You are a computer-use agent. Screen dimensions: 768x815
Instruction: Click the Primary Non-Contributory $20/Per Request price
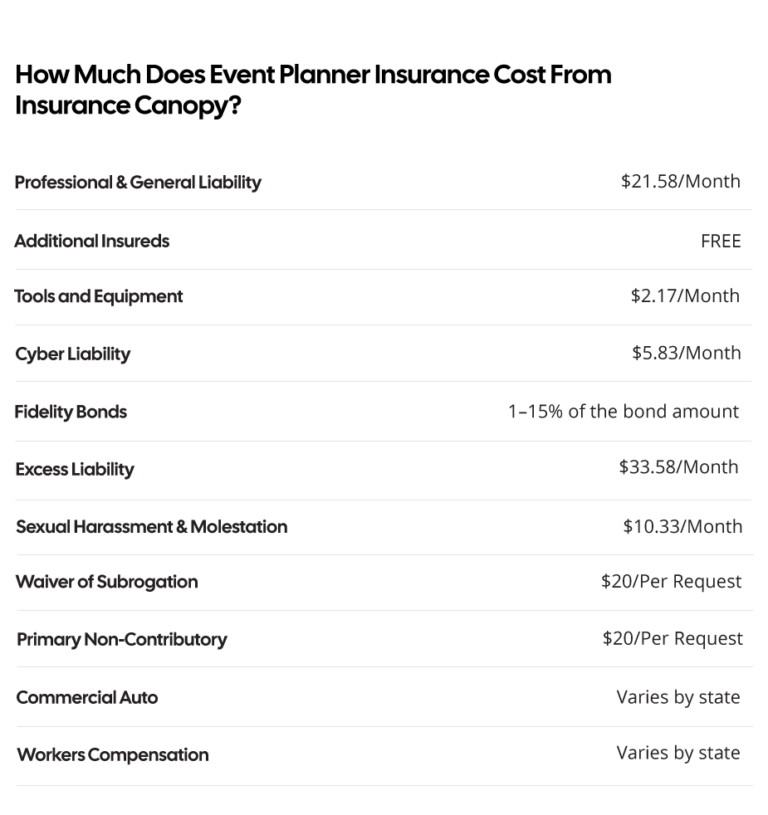tap(672, 638)
